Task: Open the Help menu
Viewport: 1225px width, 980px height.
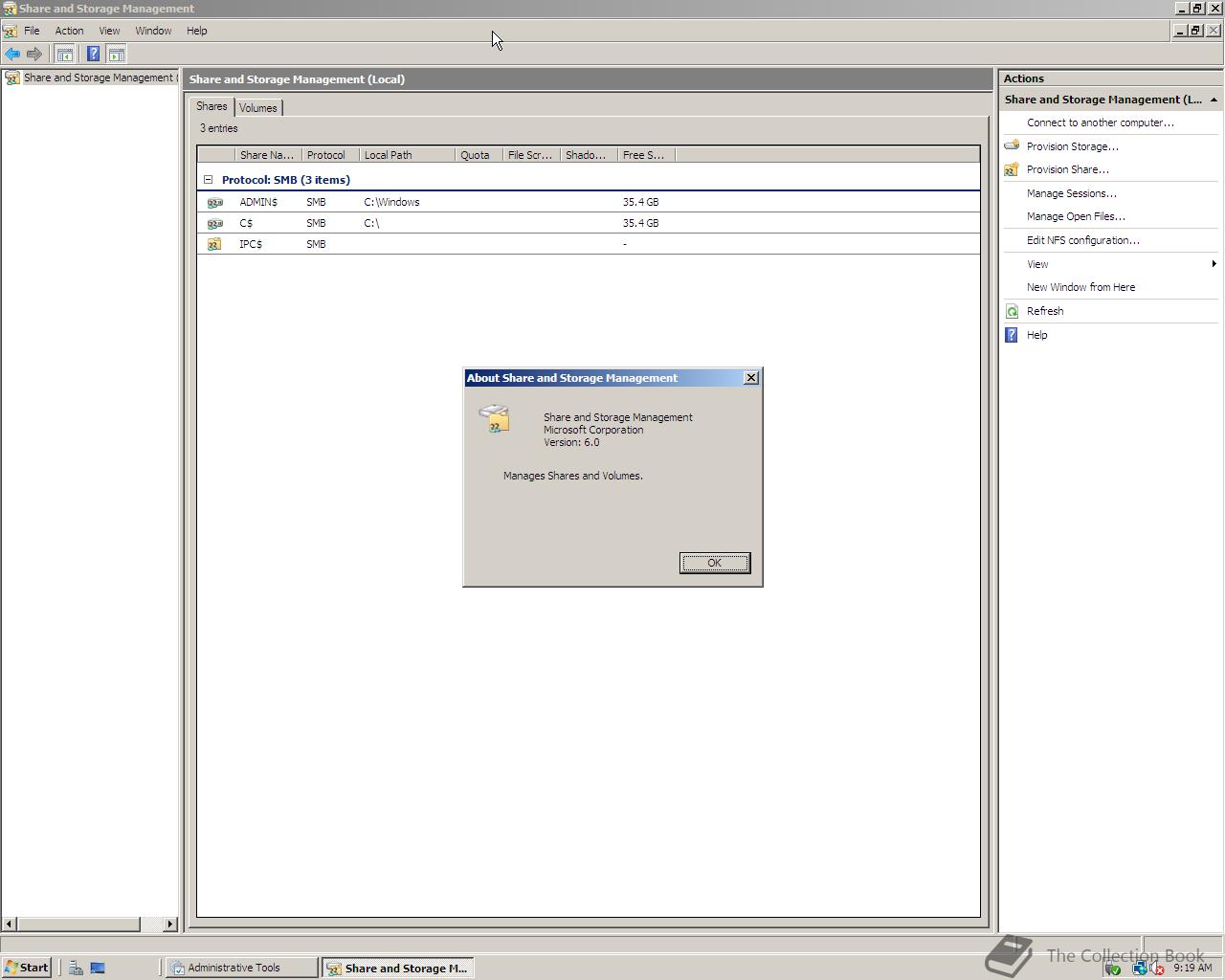Action: click(x=196, y=31)
